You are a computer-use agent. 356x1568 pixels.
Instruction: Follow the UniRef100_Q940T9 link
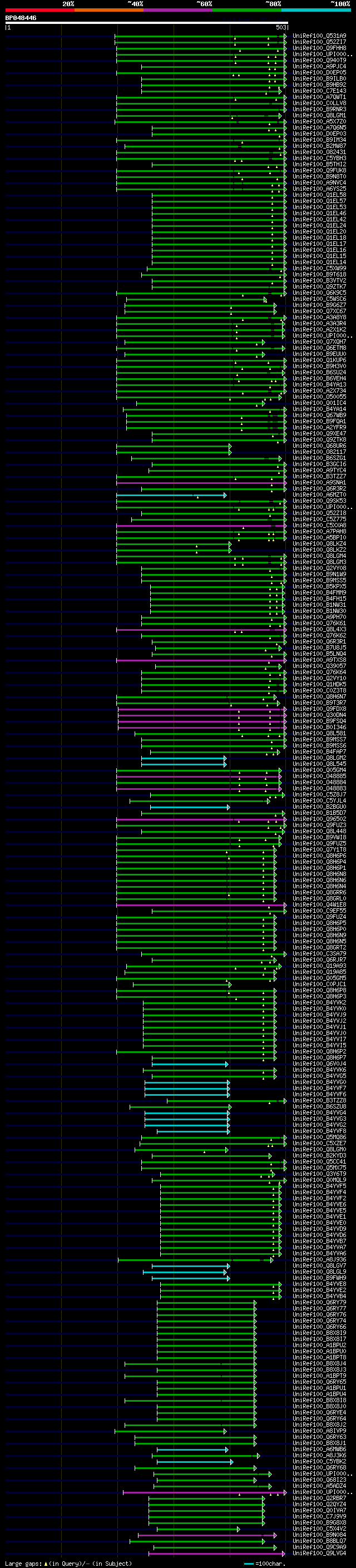[x=319, y=60]
